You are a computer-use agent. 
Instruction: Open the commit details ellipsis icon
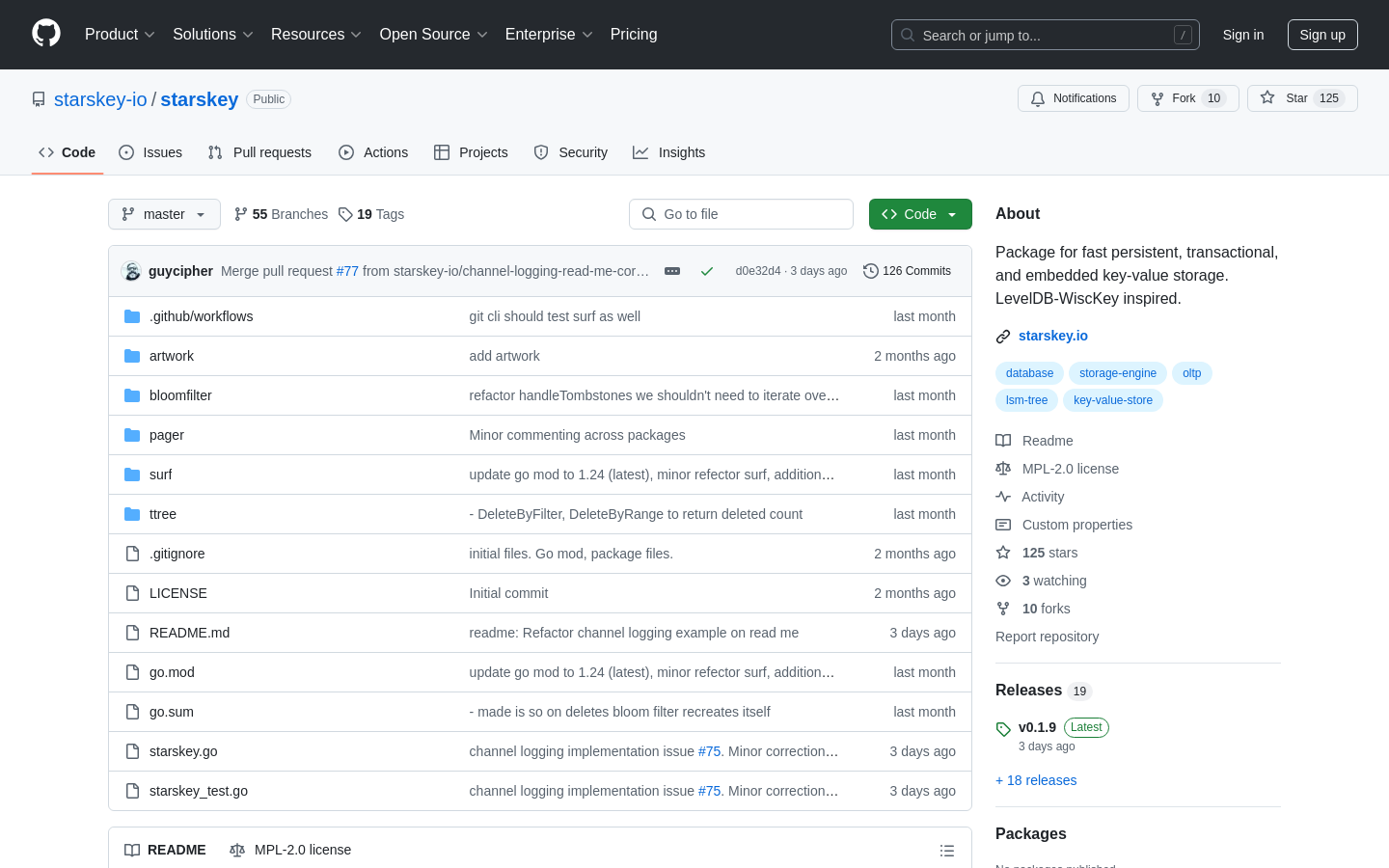672,271
